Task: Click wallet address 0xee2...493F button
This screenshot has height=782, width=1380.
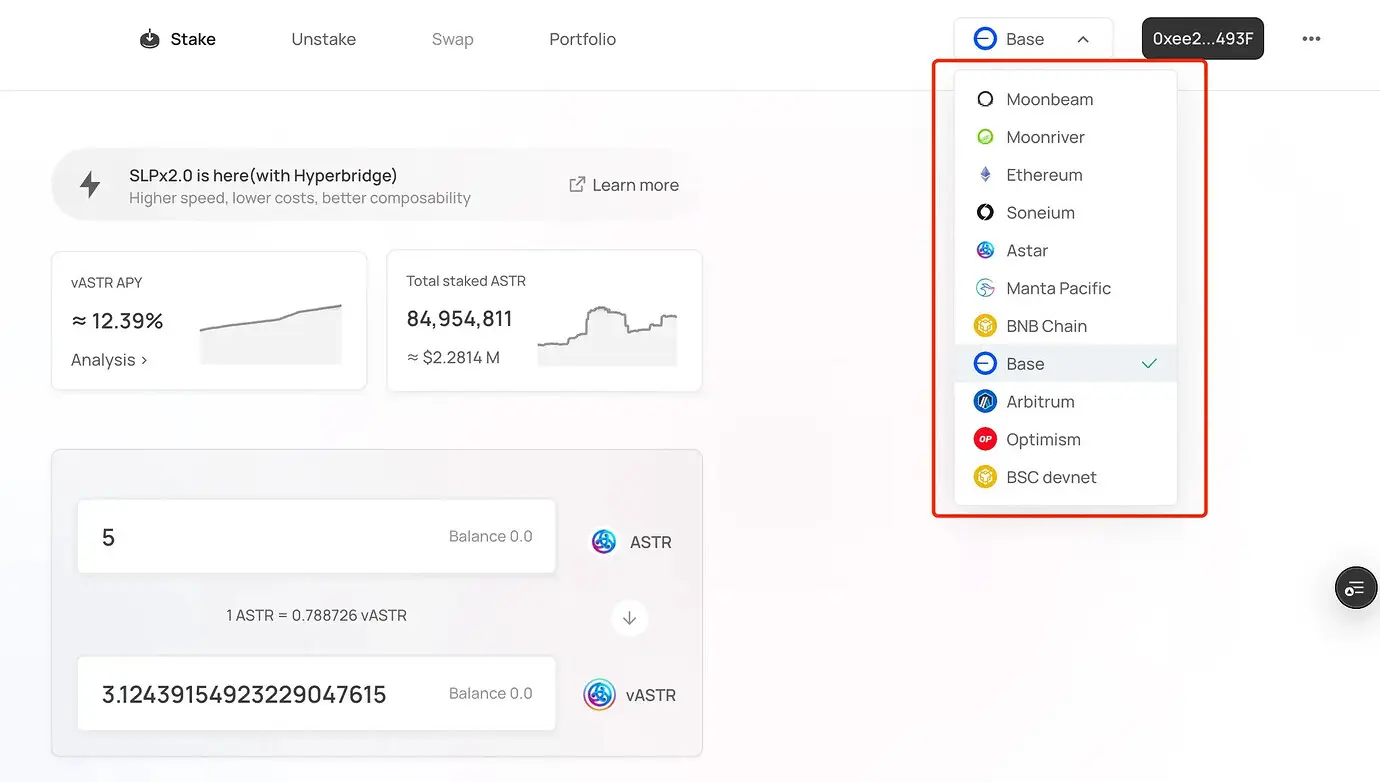Action: [1203, 39]
